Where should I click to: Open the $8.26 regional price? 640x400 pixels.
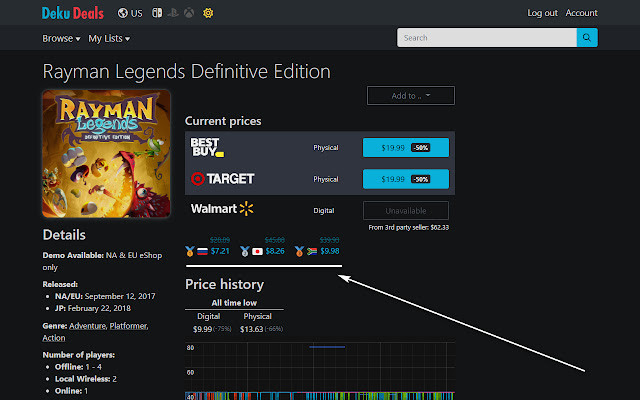point(275,251)
